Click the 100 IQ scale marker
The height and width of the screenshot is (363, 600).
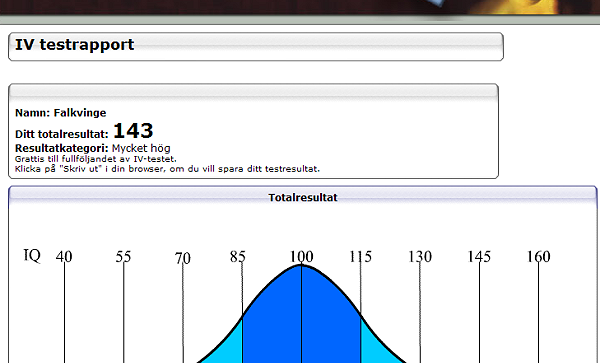(302, 256)
